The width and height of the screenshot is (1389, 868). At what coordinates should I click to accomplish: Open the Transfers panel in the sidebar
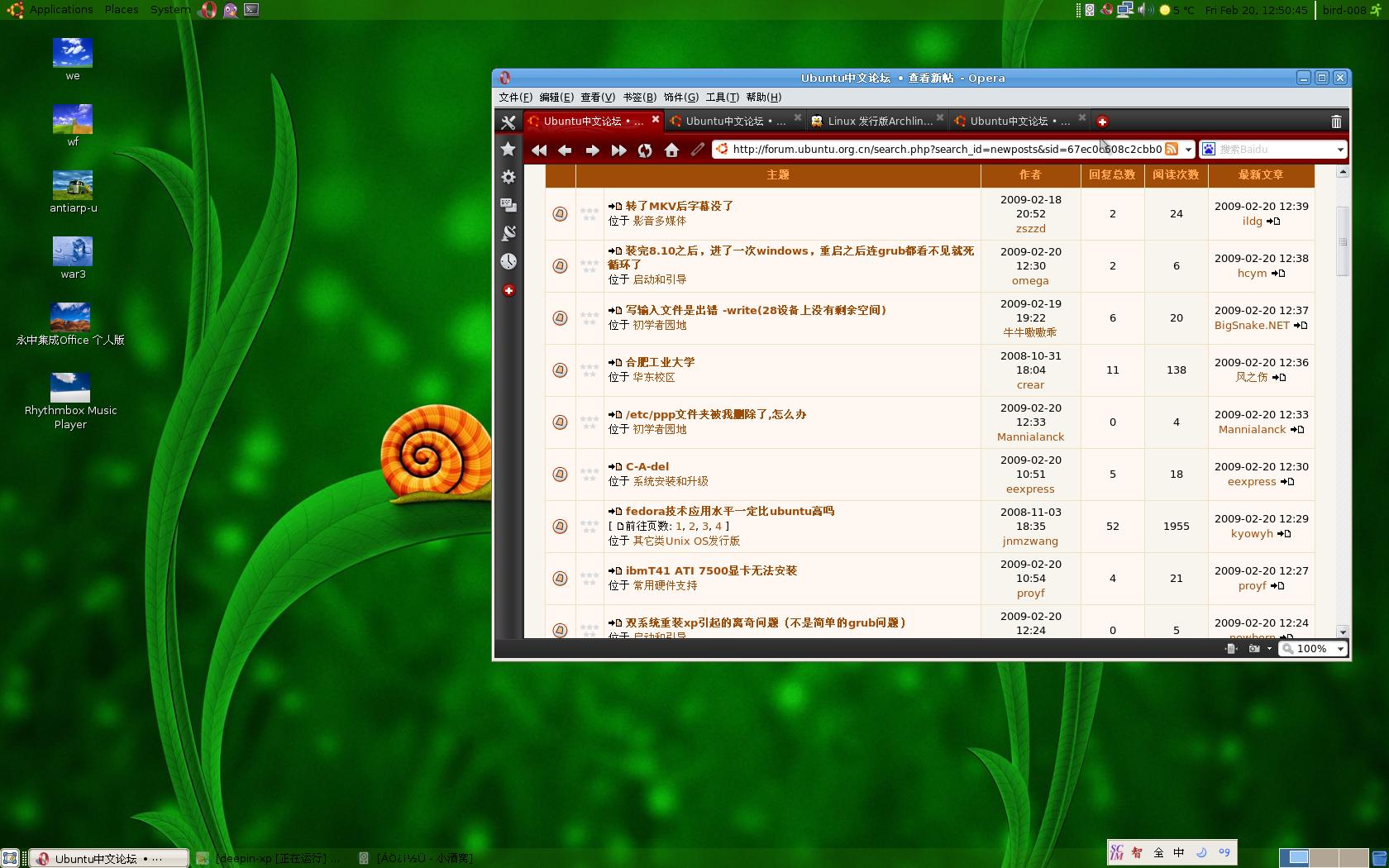[508, 233]
